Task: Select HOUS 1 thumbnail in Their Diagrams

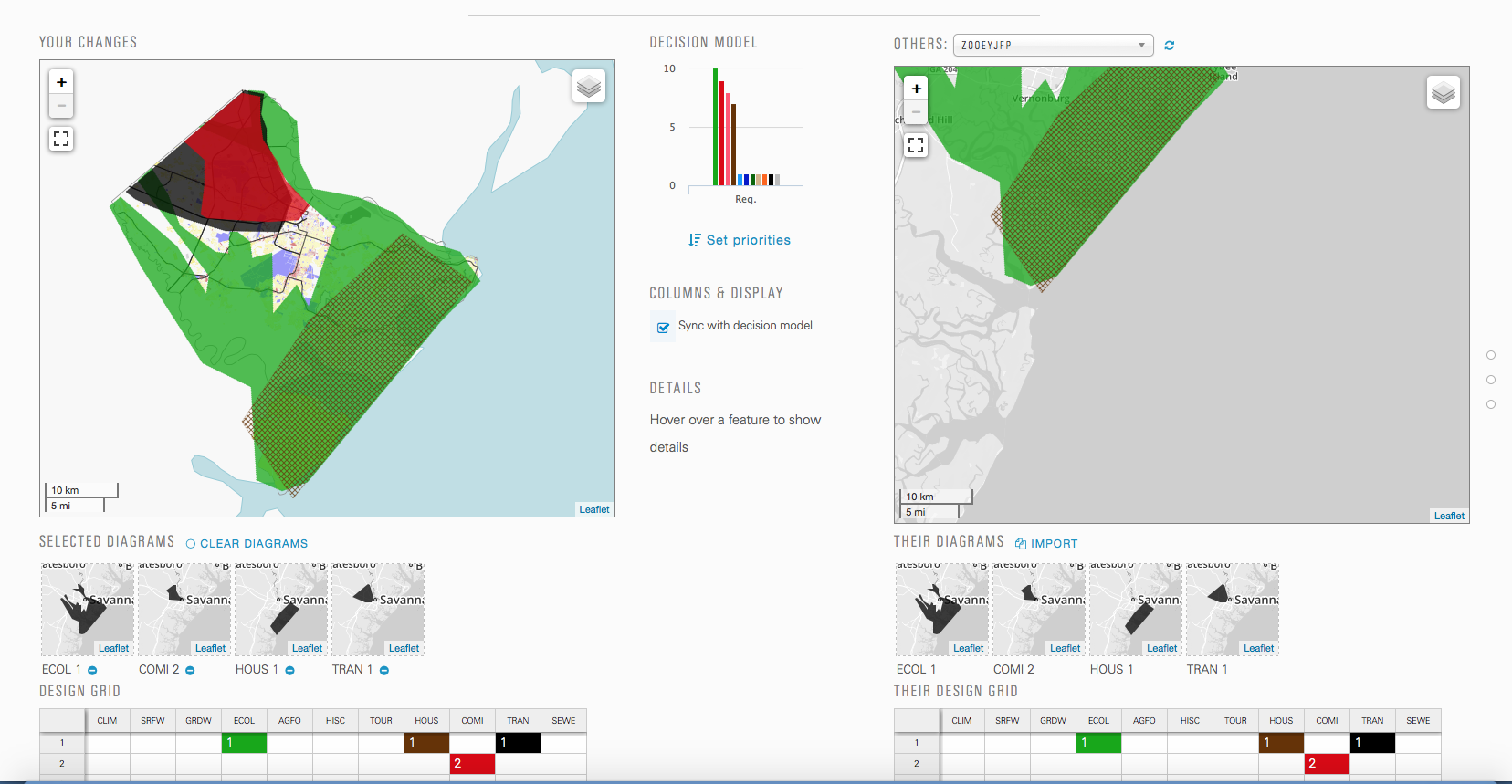Action: pyautogui.click(x=1136, y=610)
